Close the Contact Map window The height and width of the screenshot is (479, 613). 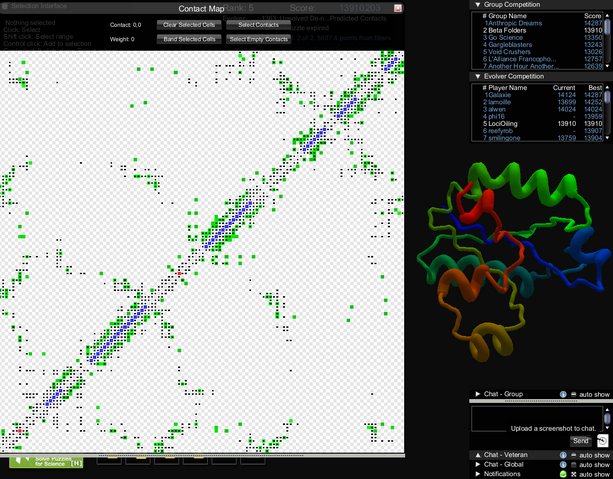click(x=398, y=8)
